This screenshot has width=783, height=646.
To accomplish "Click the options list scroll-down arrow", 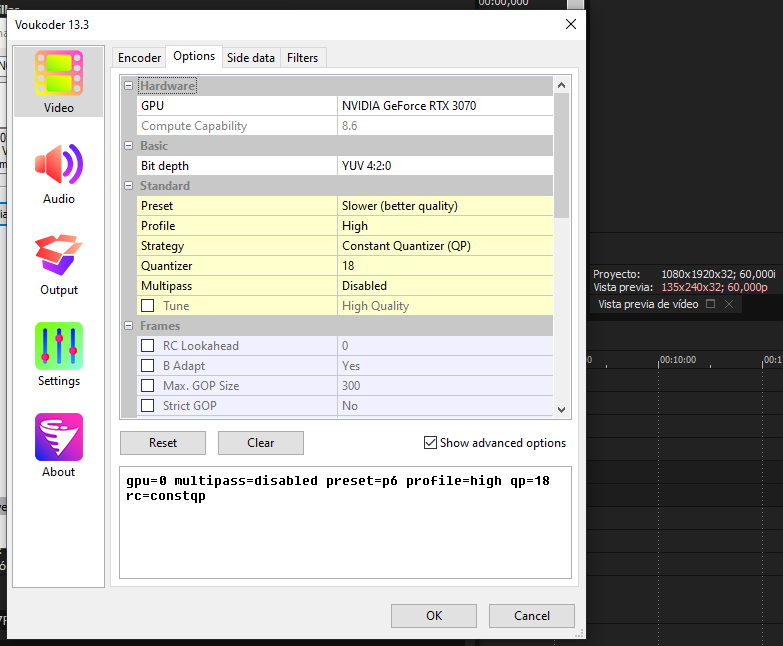I will [561, 409].
